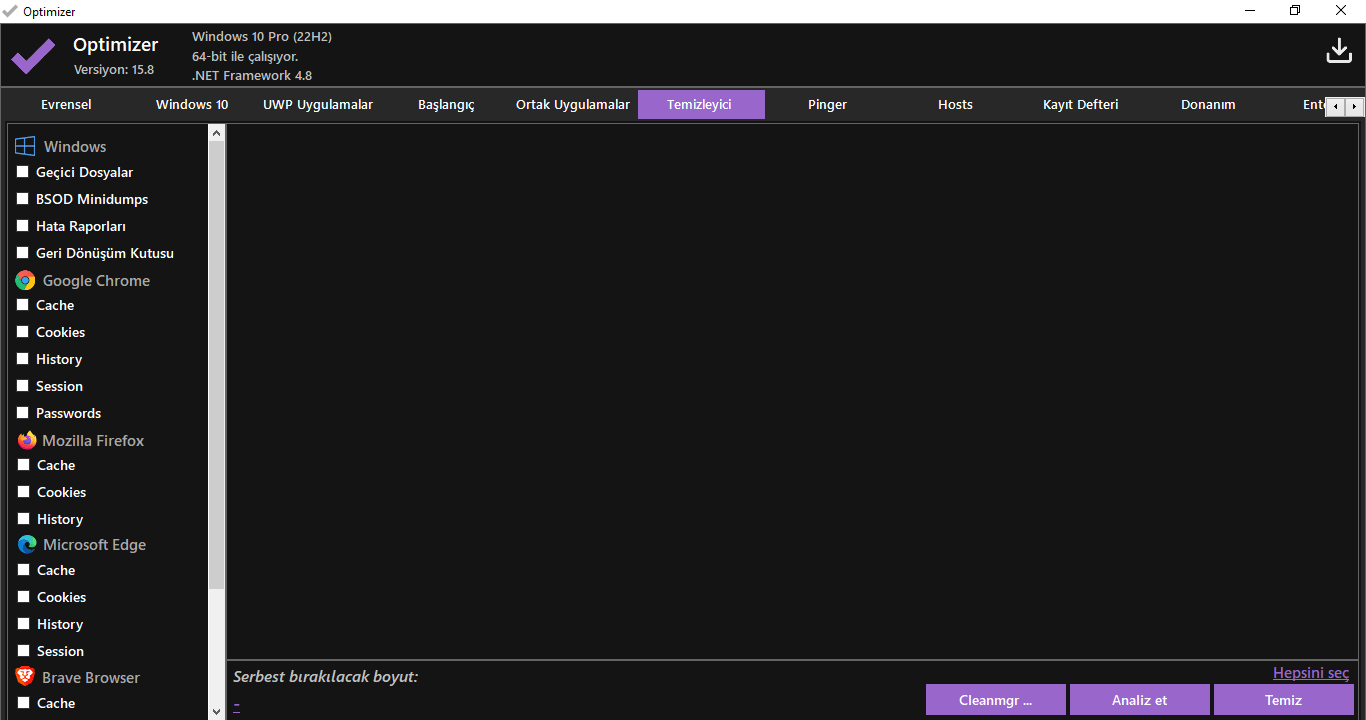The height and width of the screenshot is (720, 1366).
Task: Open Ortak Uygulamalar tab
Action: click(573, 105)
